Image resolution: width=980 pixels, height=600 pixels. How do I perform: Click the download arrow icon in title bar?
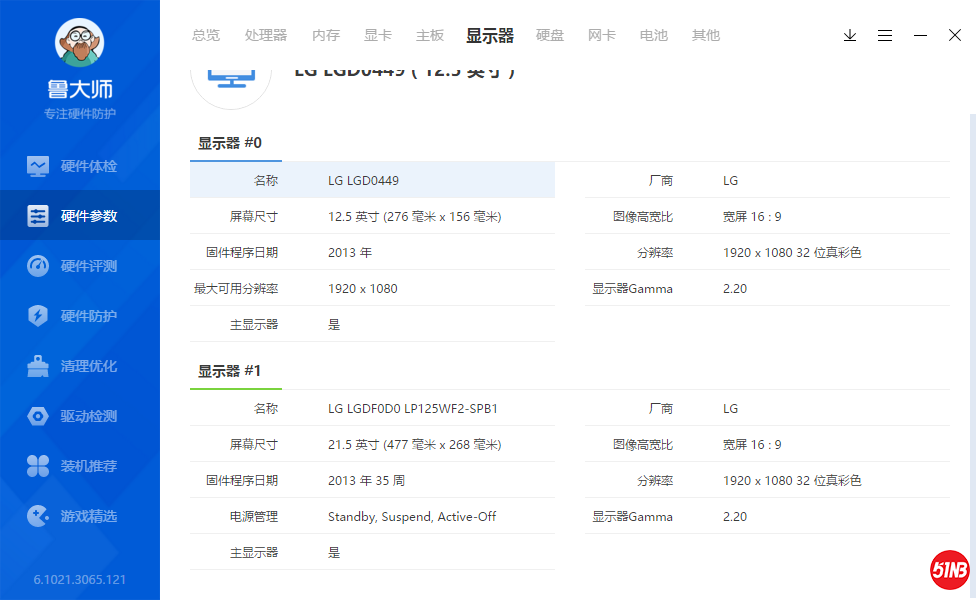[850, 35]
